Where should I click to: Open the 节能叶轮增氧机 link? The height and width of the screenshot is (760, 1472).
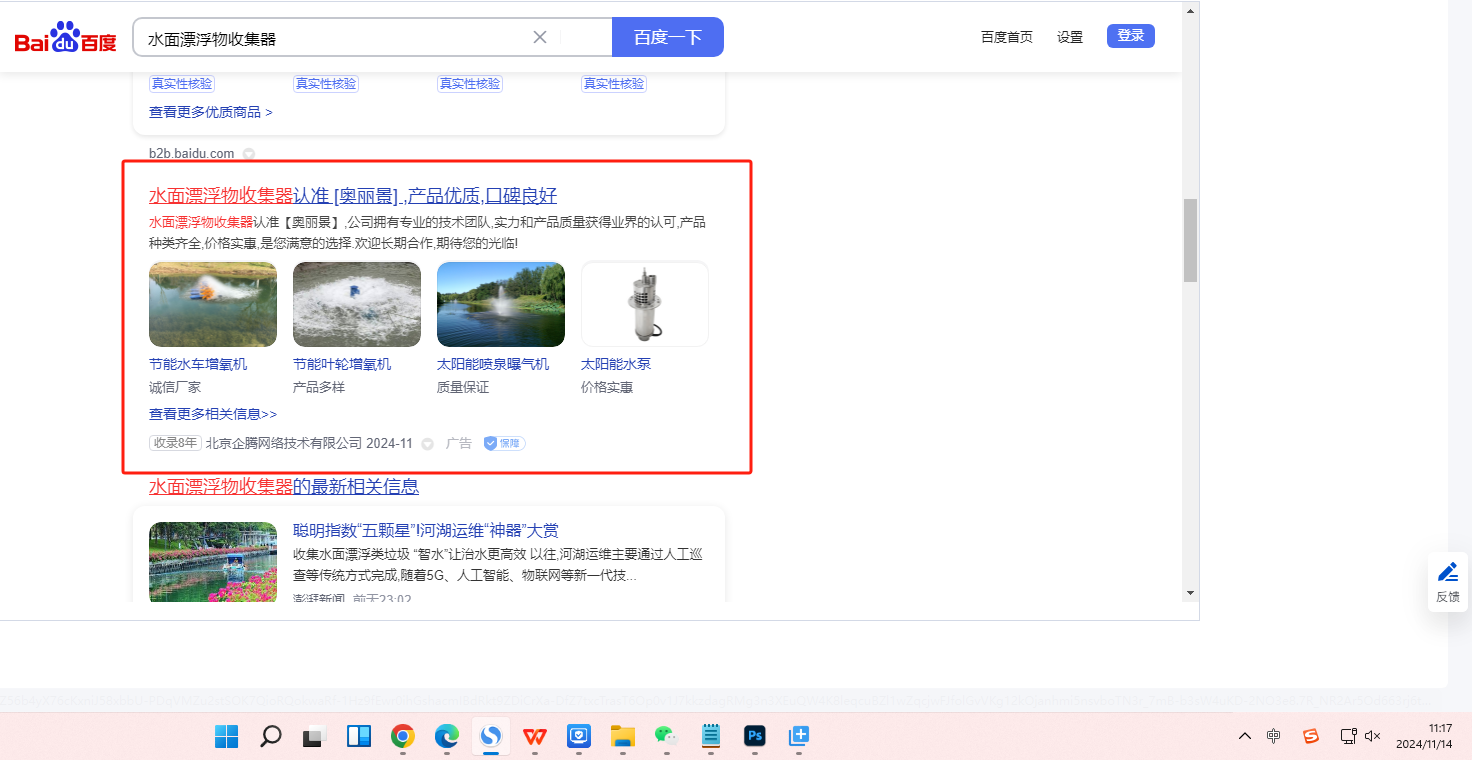click(342, 364)
